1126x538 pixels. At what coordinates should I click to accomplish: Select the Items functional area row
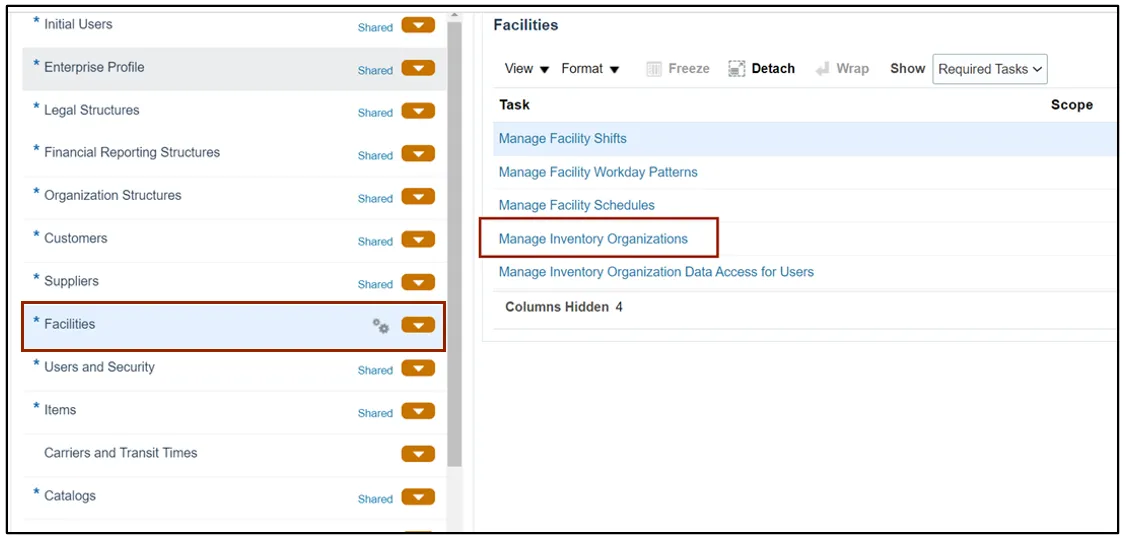pyautogui.click(x=234, y=411)
